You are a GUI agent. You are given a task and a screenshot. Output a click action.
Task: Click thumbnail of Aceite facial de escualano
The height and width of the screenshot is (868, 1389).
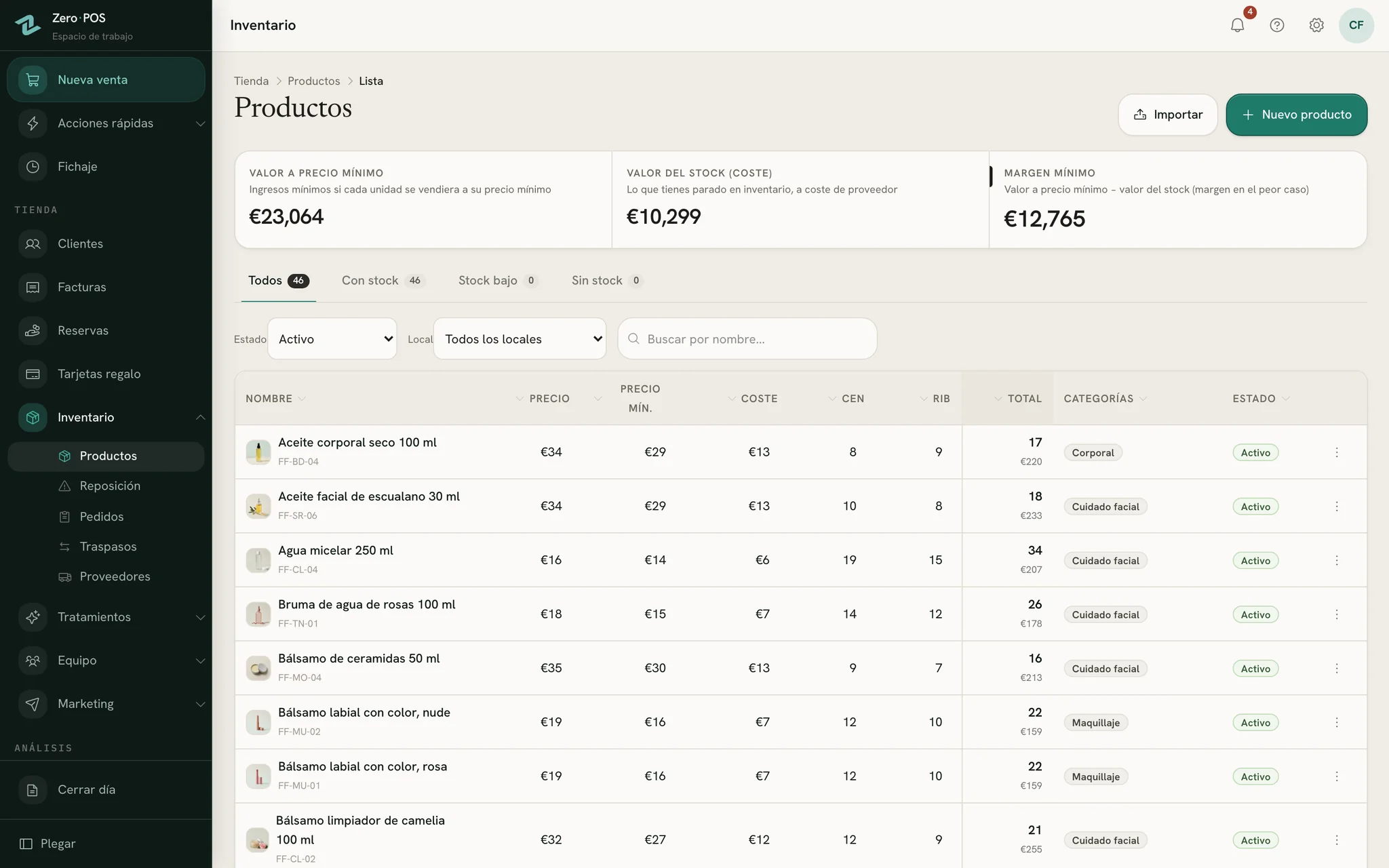tap(258, 506)
